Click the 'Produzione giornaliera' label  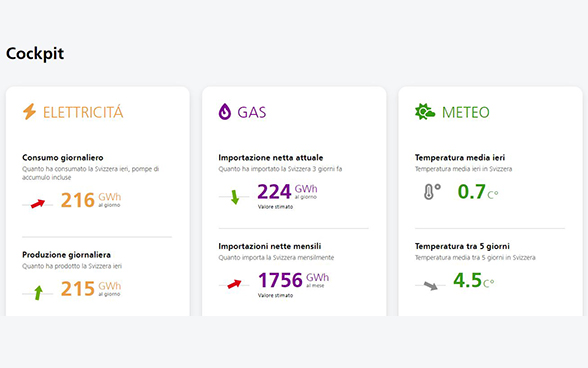pyautogui.click(x=66, y=255)
